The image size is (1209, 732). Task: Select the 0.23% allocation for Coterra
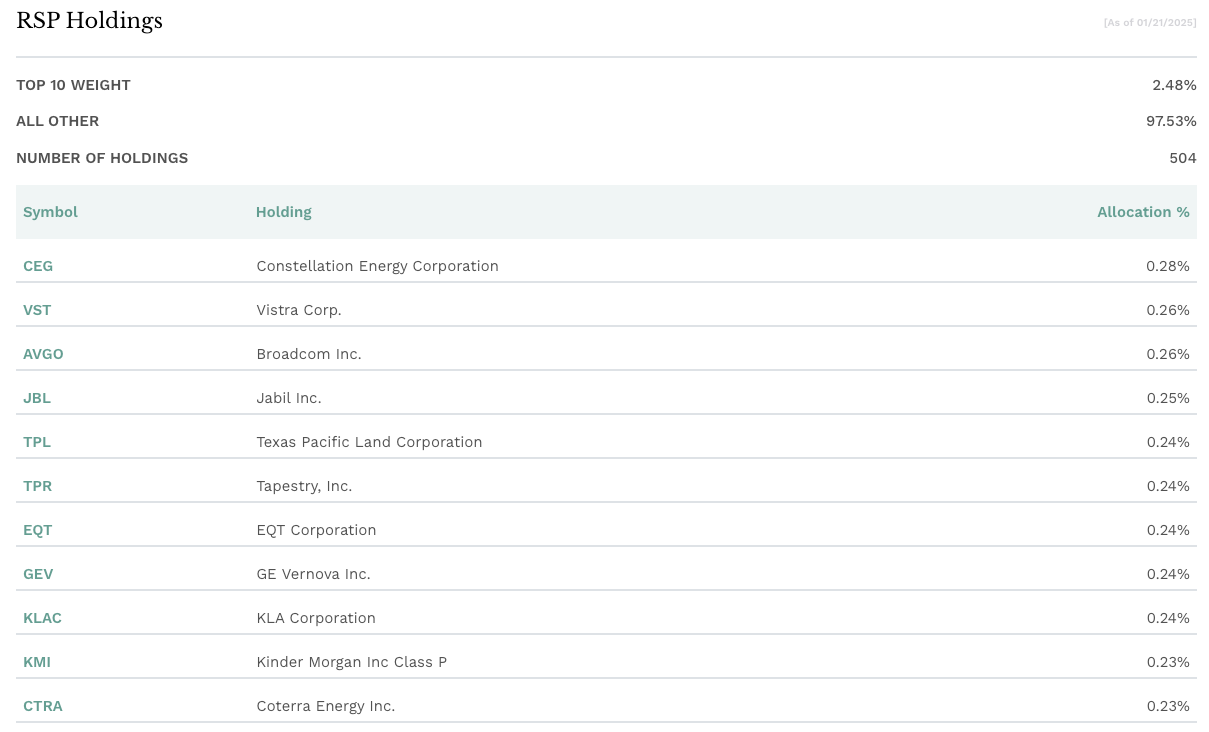click(1168, 706)
